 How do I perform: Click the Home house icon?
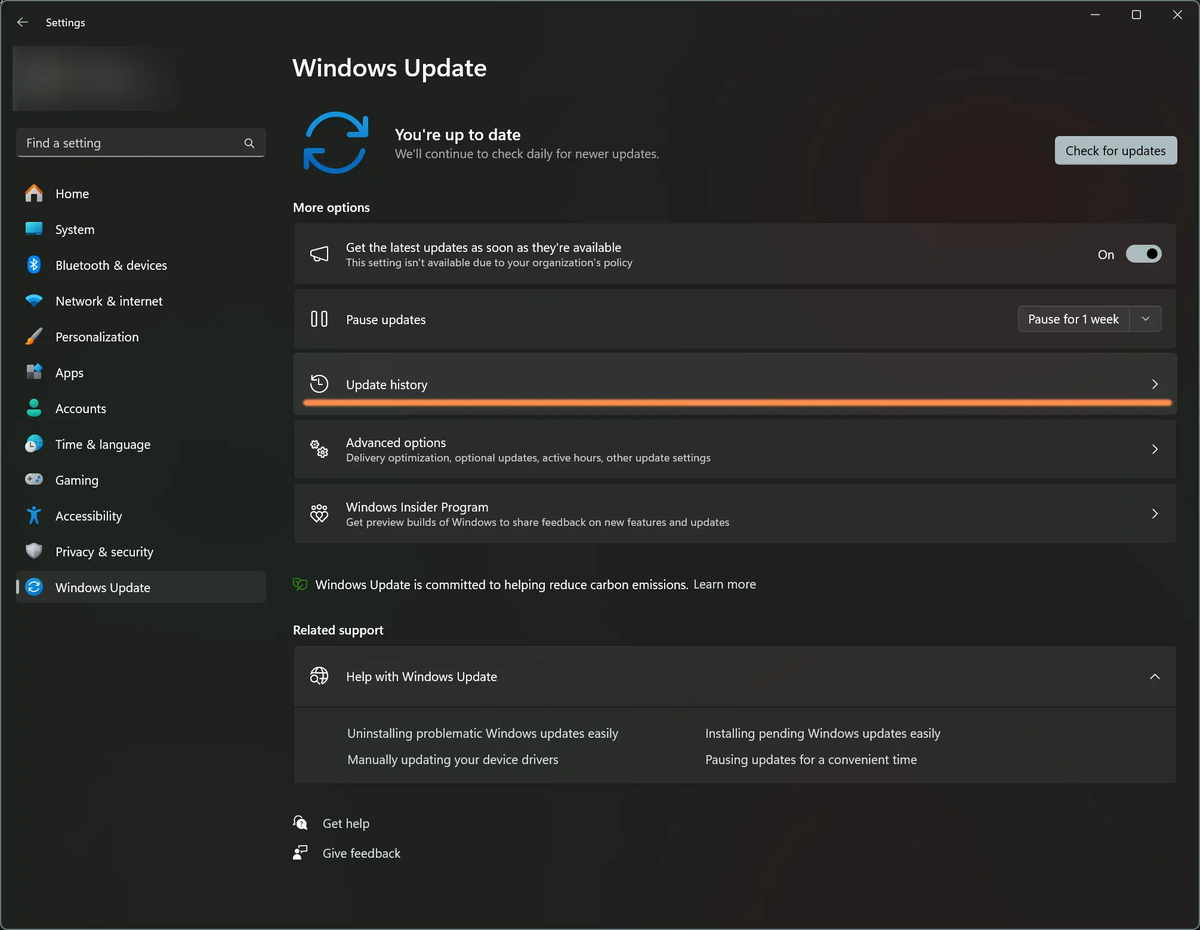pyautogui.click(x=34, y=193)
